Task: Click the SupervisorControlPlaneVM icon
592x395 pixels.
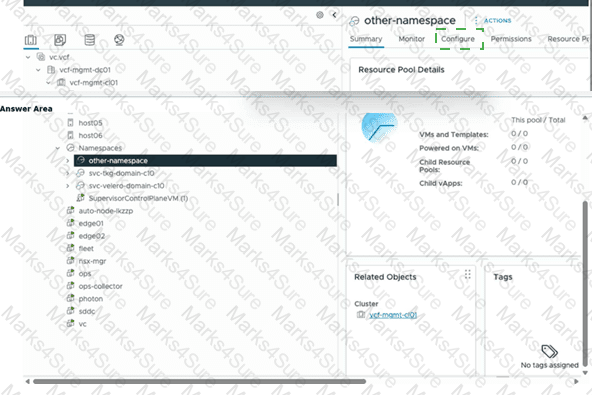Action: 80,198
